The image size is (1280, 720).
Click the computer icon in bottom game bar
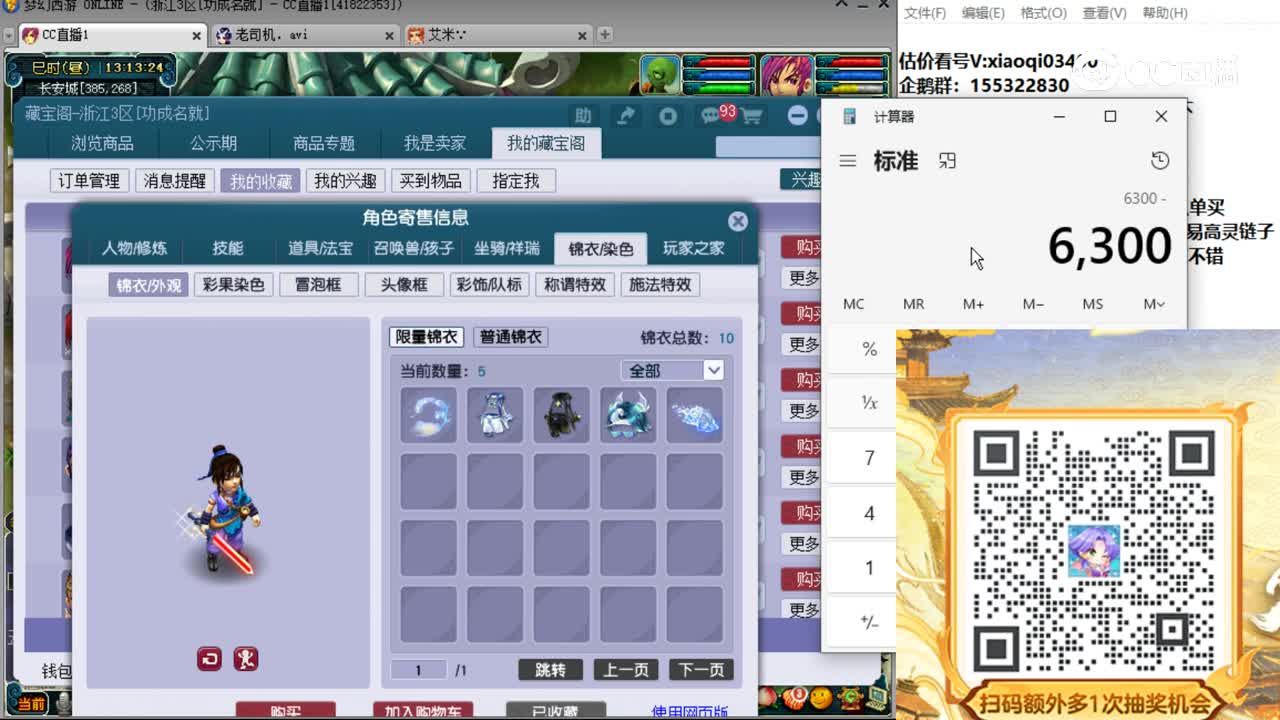[x=875, y=697]
